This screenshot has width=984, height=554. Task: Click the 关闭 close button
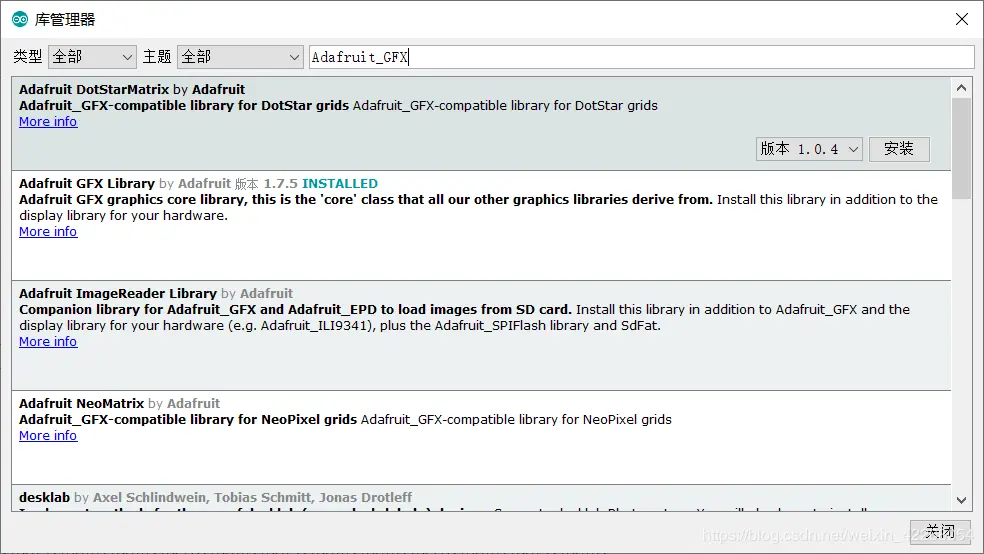point(940,532)
